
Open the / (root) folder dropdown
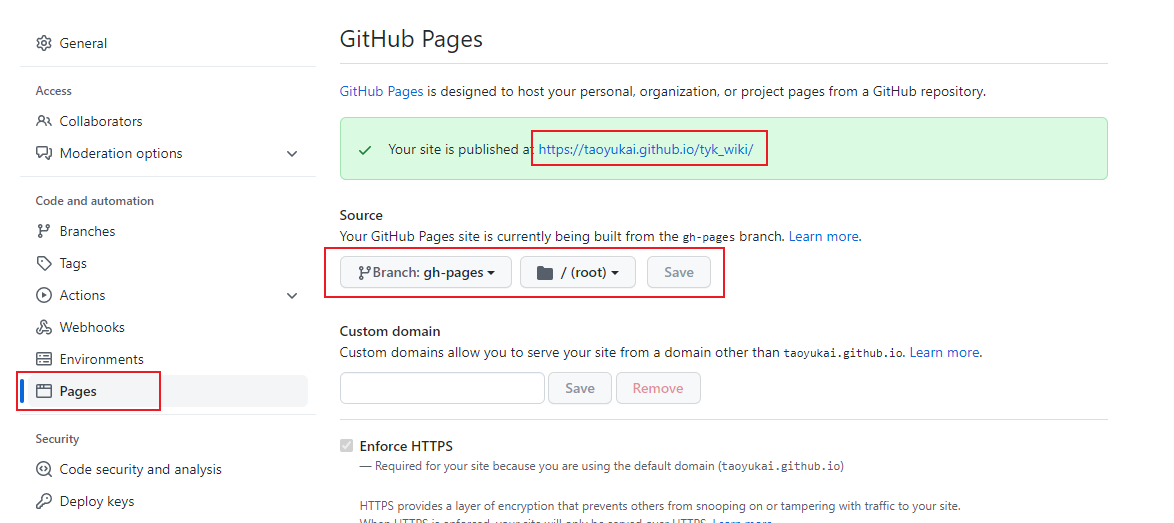pyautogui.click(x=578, y=272)
